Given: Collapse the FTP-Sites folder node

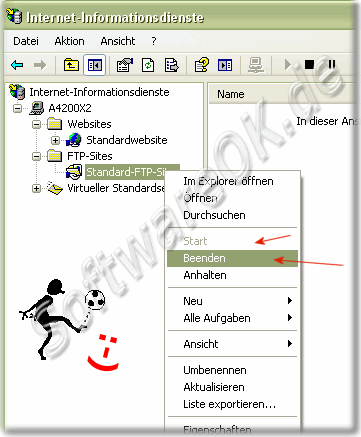Looking at the screenshot, I should (x=36, y=156).
